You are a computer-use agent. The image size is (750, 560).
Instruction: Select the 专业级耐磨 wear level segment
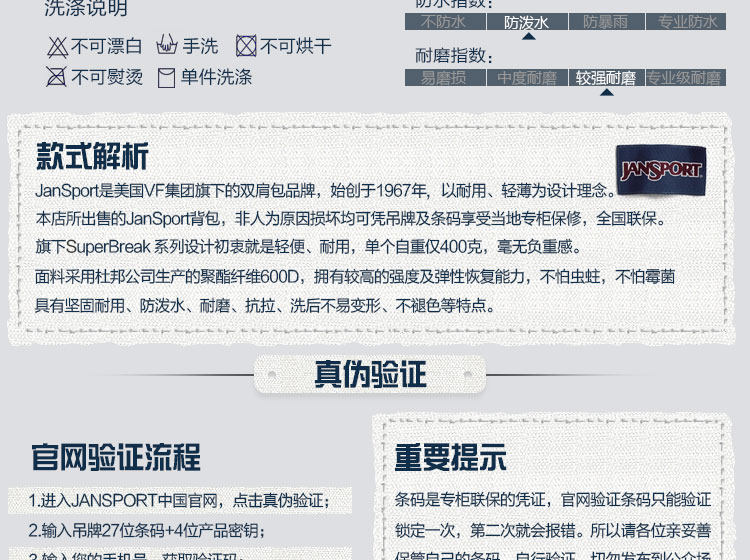[686, 77]
